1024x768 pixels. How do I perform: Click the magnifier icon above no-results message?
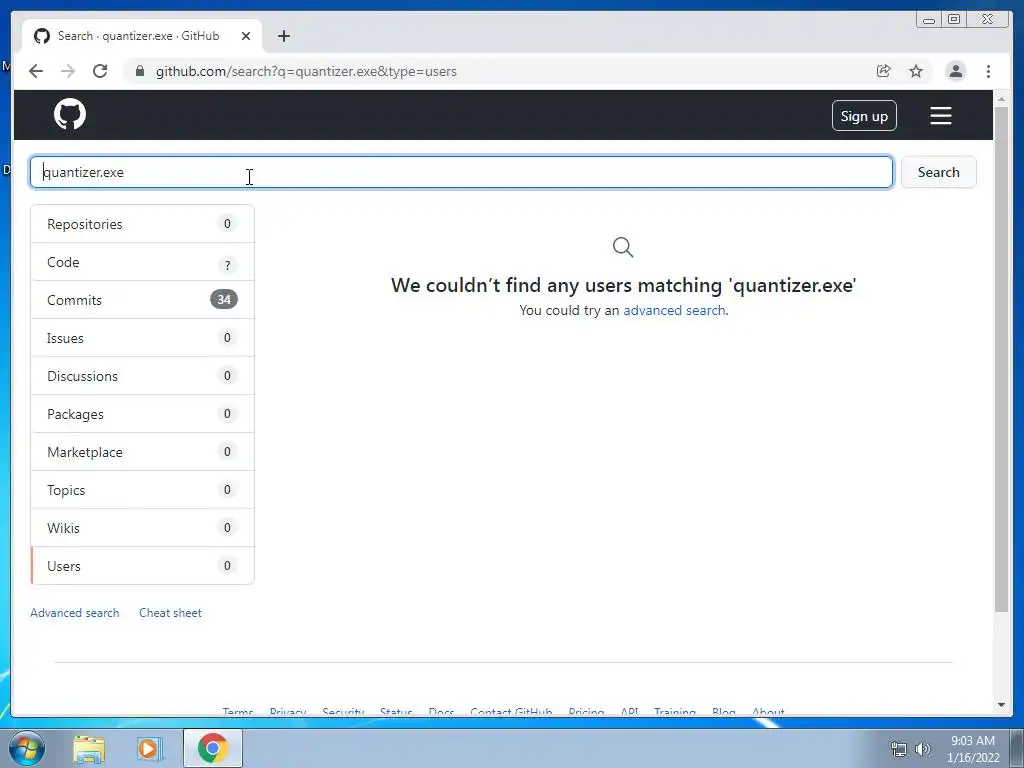623,247
